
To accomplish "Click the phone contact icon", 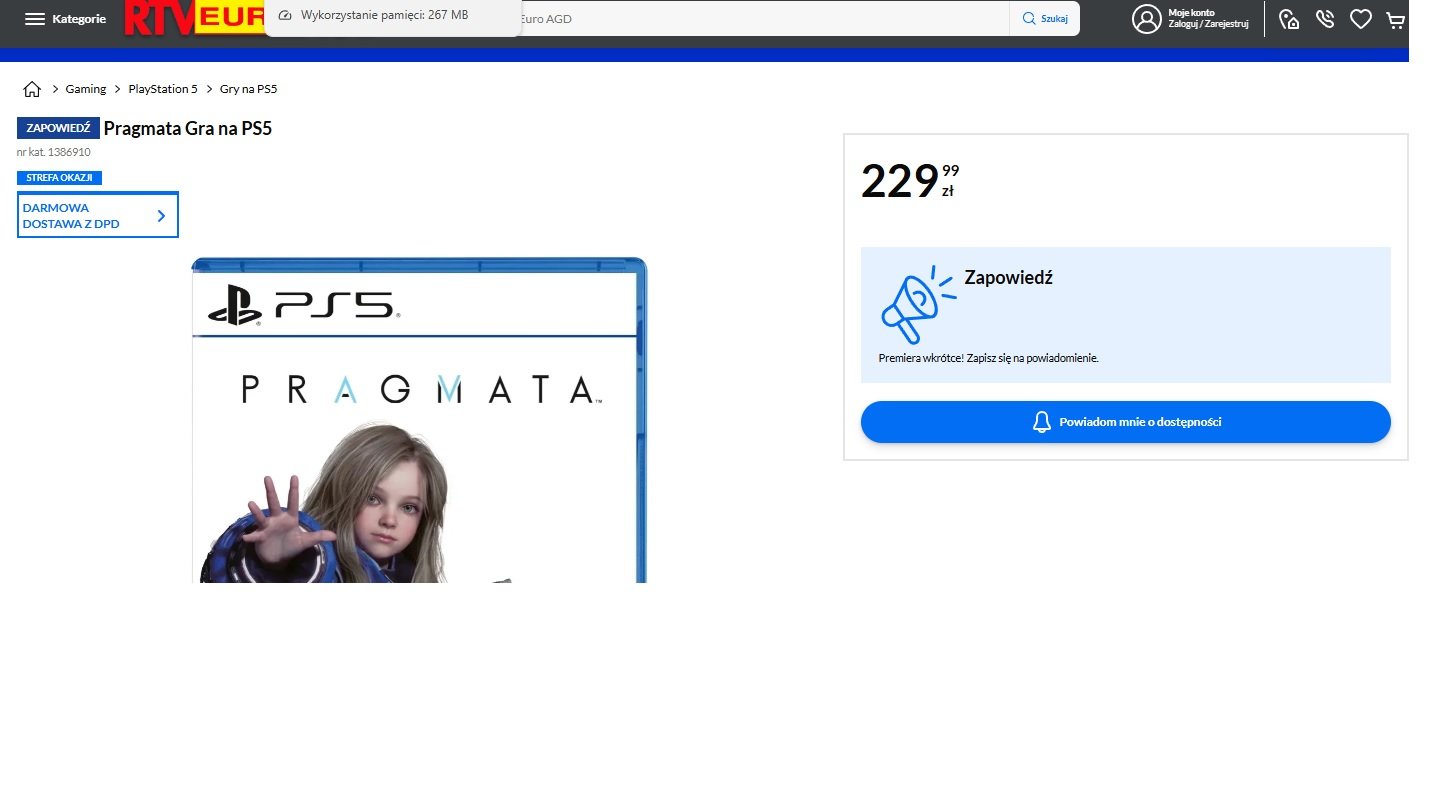I will click(x=1325, y=19).
